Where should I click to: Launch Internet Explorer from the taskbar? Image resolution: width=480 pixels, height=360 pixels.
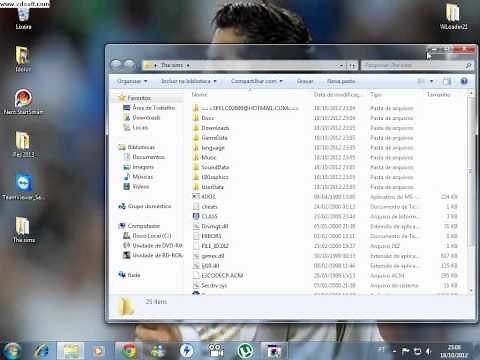(x=41, y=351)
